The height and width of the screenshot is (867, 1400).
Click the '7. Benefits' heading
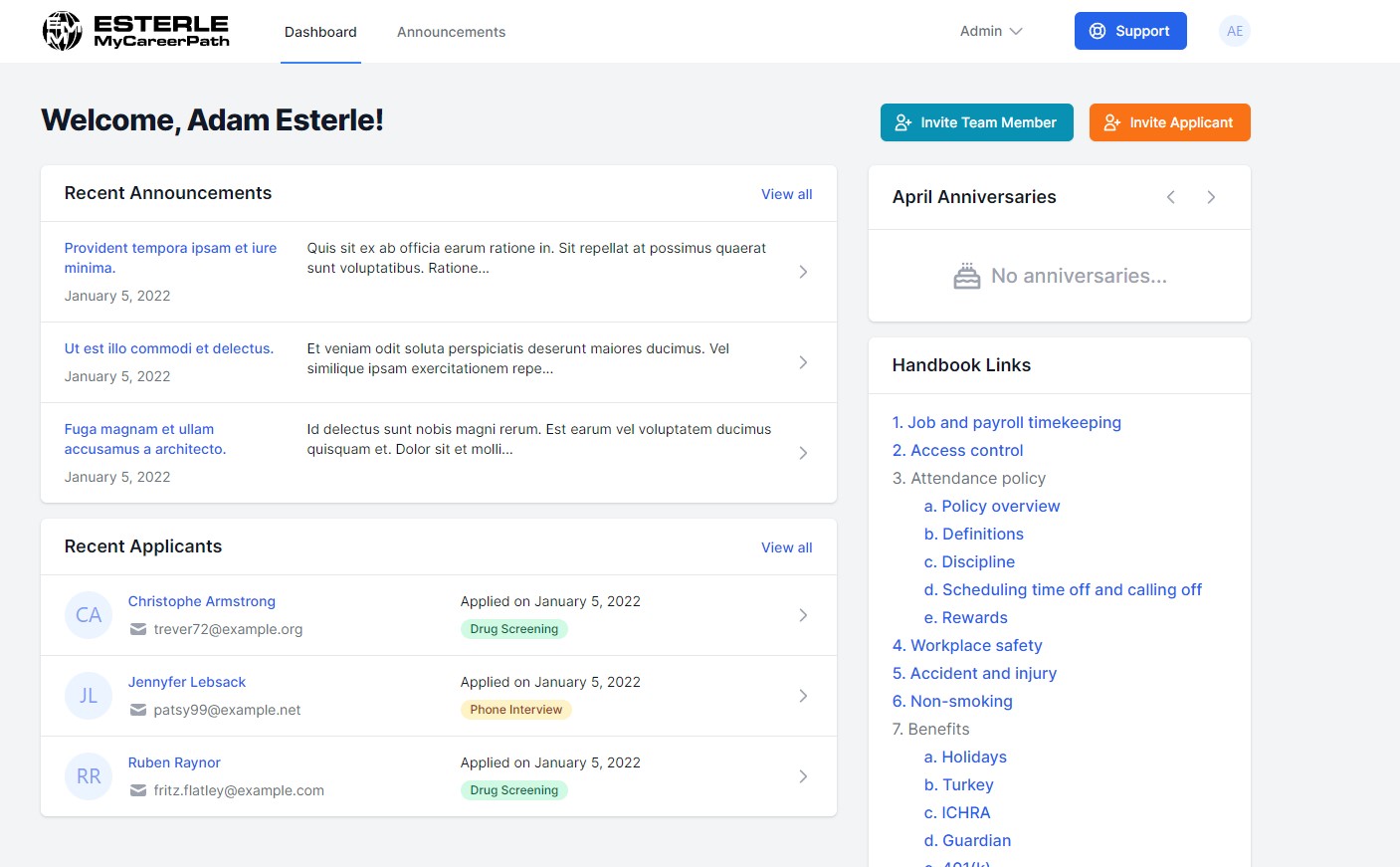pos(930,729)
